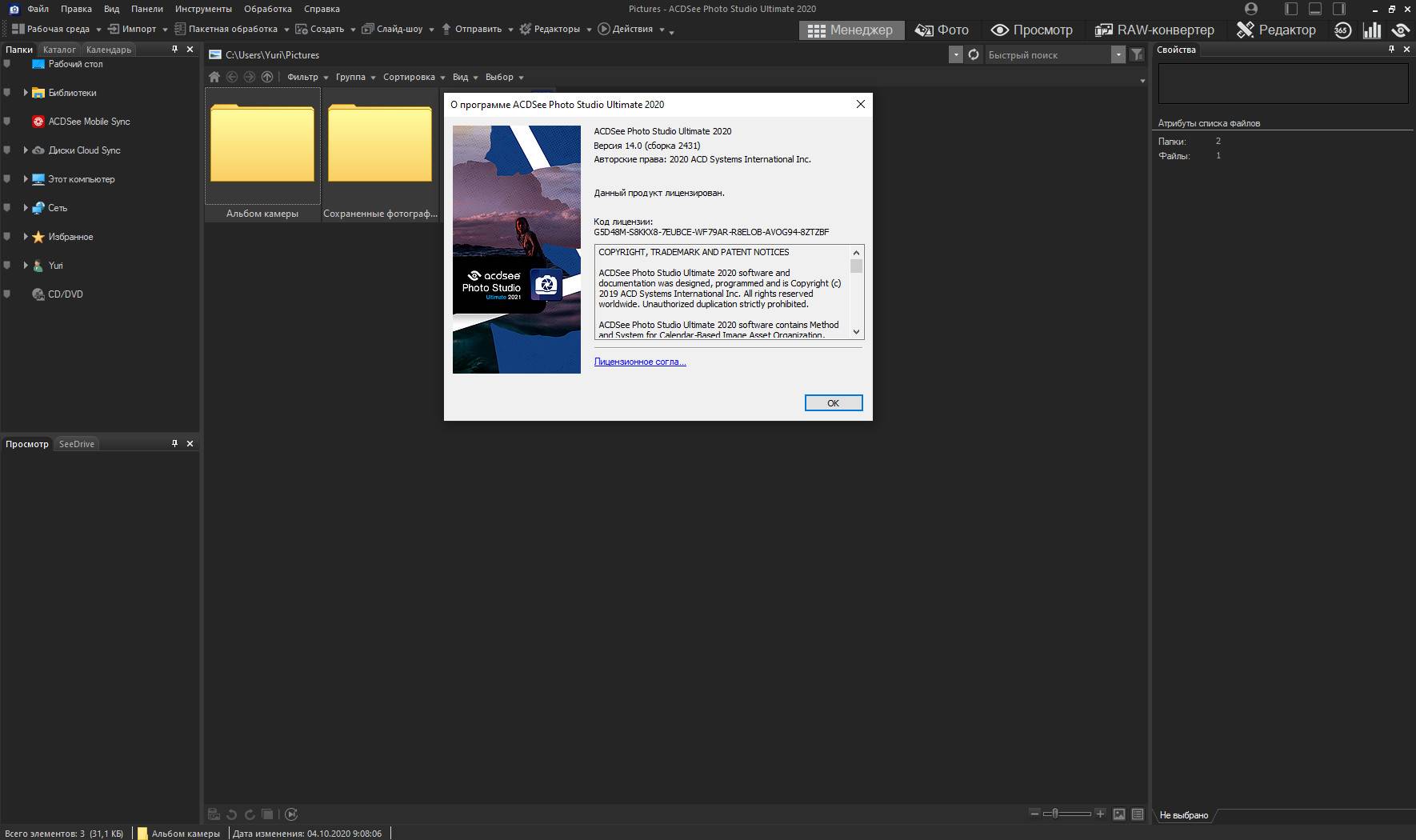Expand the Этот компьютер node
This screenshot has width=1416, height=840.
26,179
